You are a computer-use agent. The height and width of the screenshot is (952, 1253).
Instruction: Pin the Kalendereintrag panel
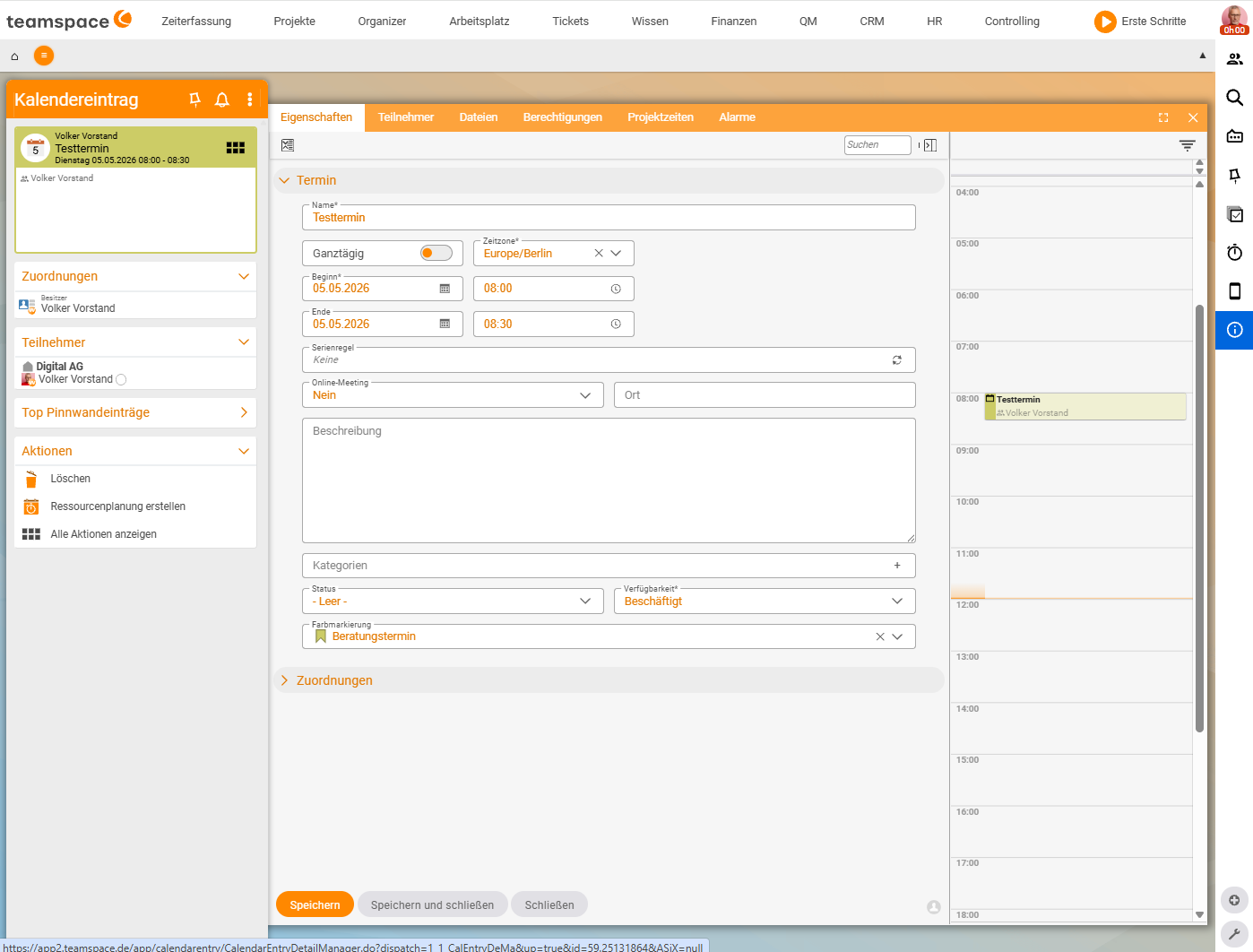coord(194,100)
